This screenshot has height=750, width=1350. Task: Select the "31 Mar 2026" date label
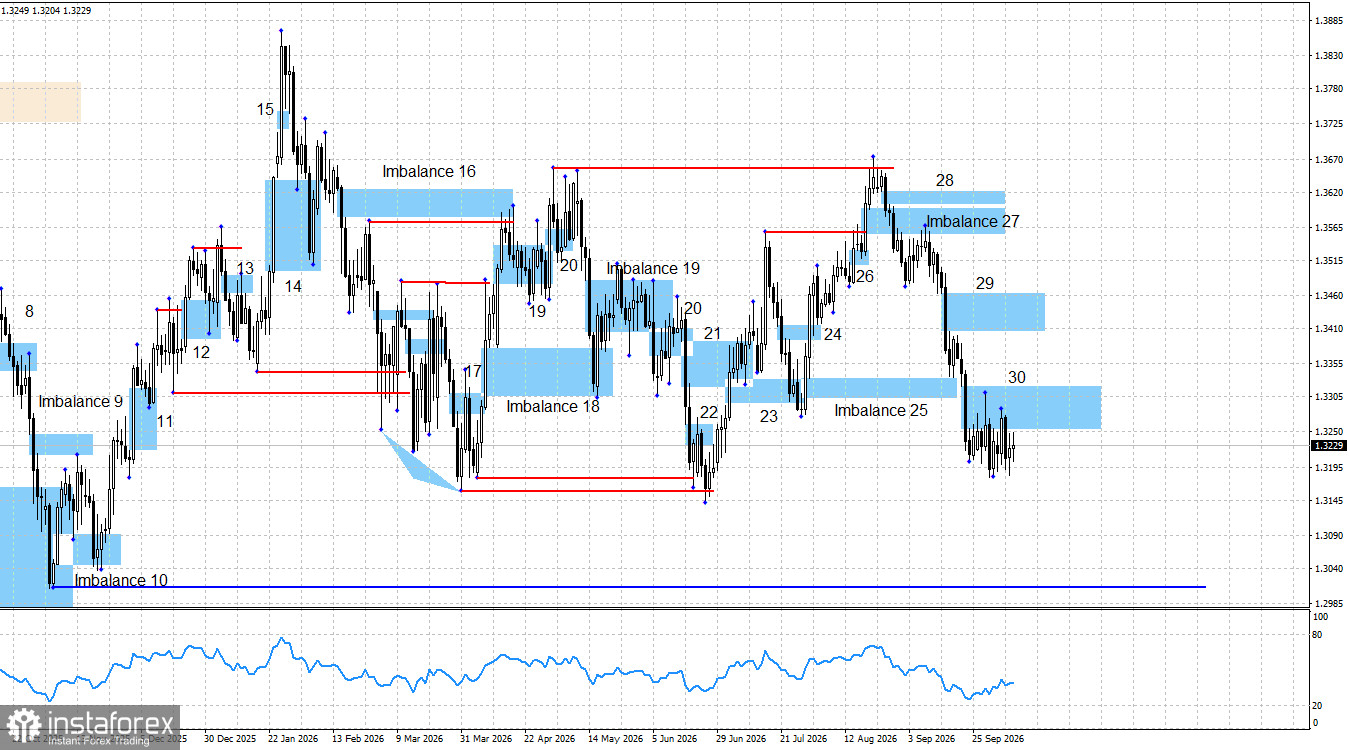(x=484, y=740)
